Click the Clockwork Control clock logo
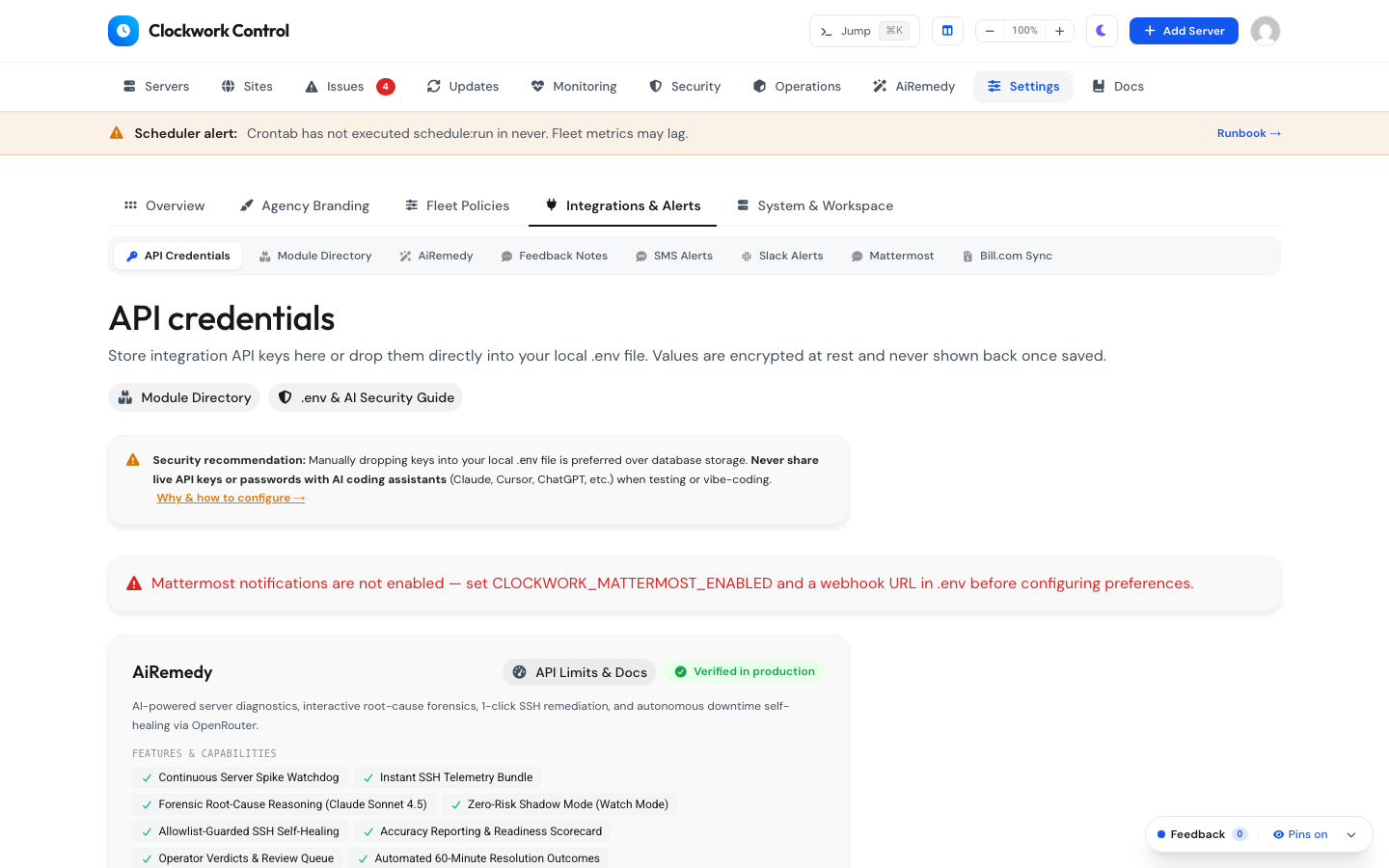1389x868 pixels. tap(123, 31)
